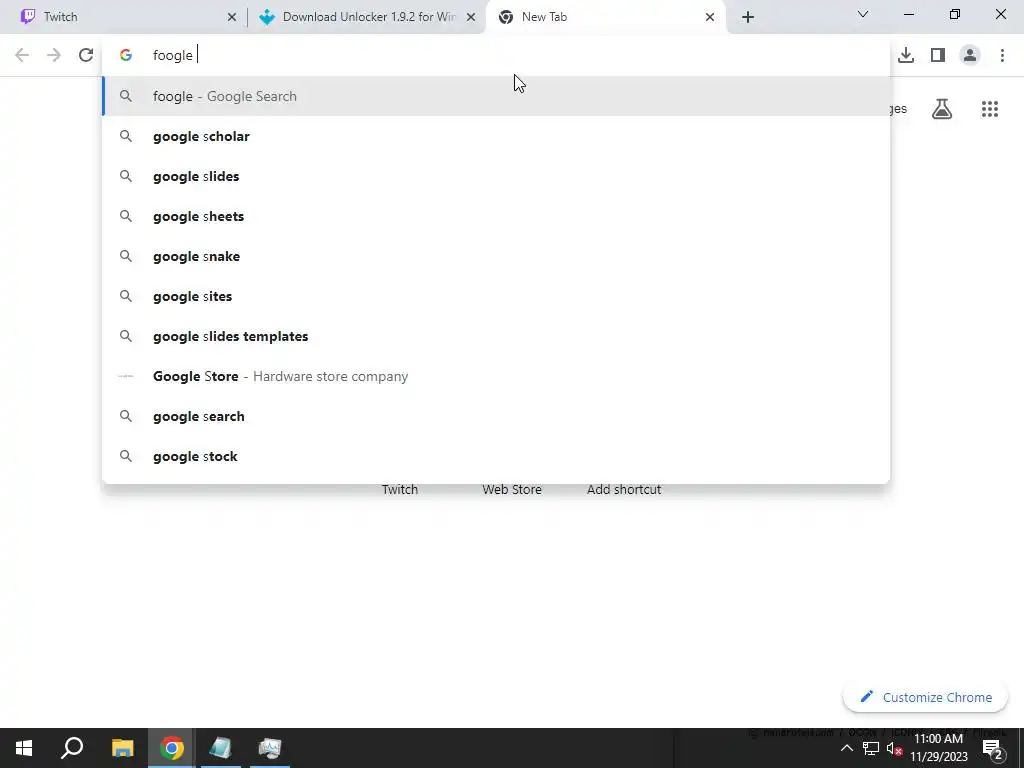Choose the 'google slides' suggestion
The height and width of the screenshot is (768, 1024).
coord(496,176)
